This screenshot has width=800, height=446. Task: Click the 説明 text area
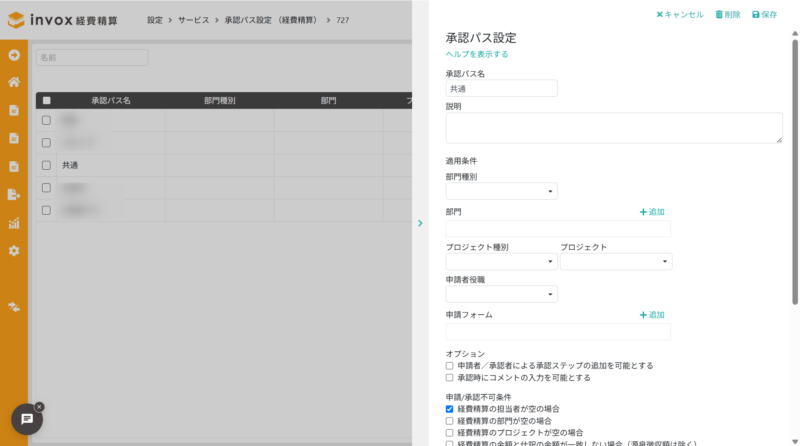pyautogui.click(x=614, y=128)
